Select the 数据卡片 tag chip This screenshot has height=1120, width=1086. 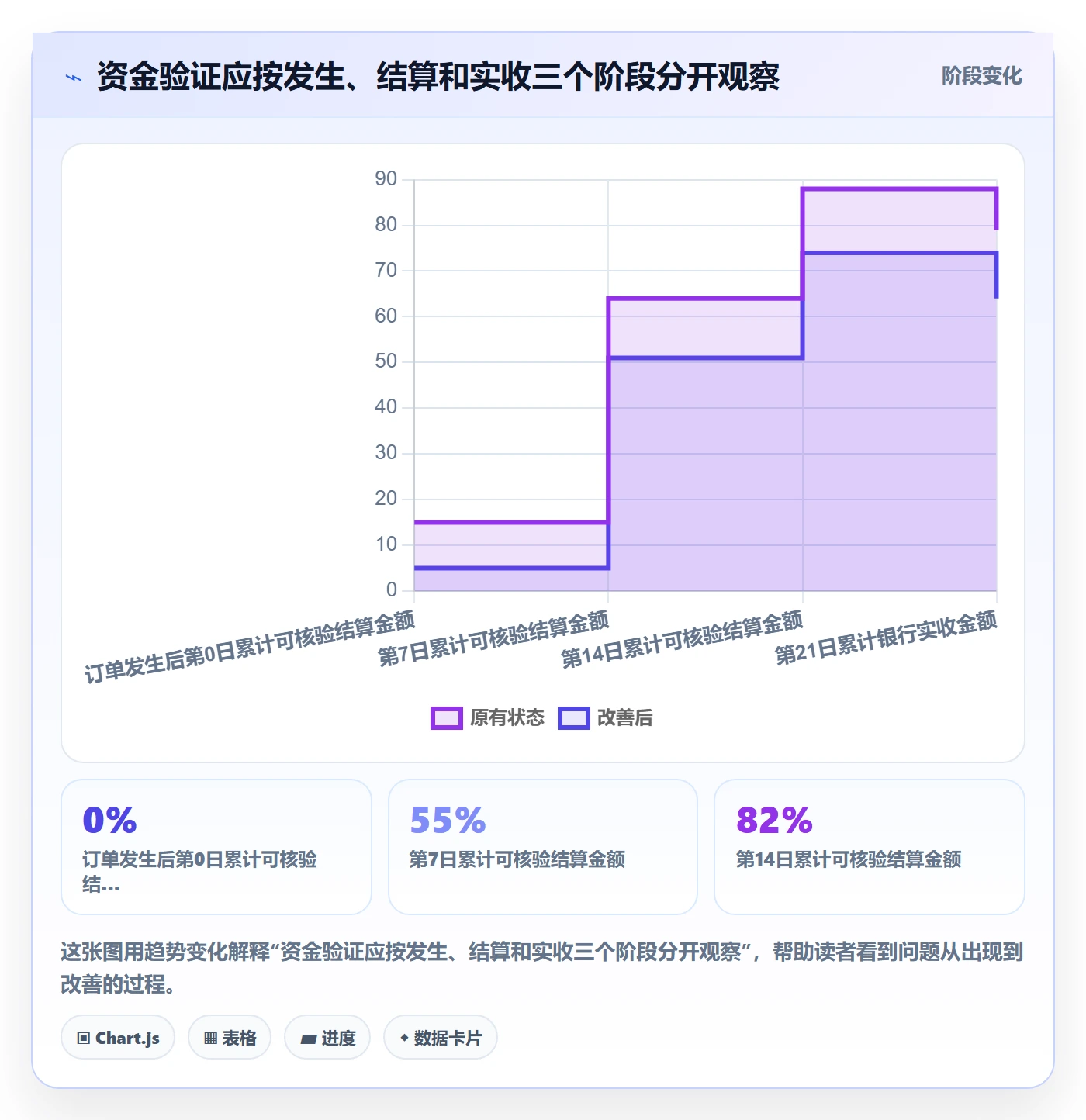(441, 1038)
